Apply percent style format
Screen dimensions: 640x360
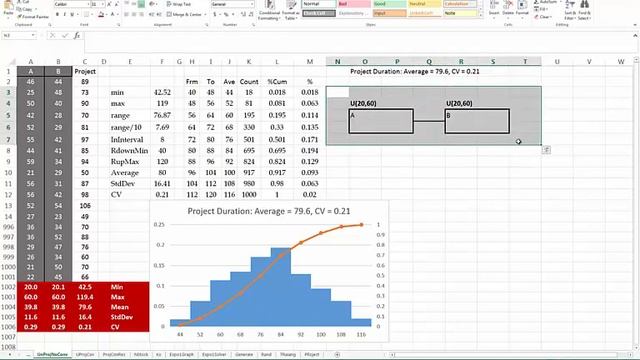(x=226, y=15)
